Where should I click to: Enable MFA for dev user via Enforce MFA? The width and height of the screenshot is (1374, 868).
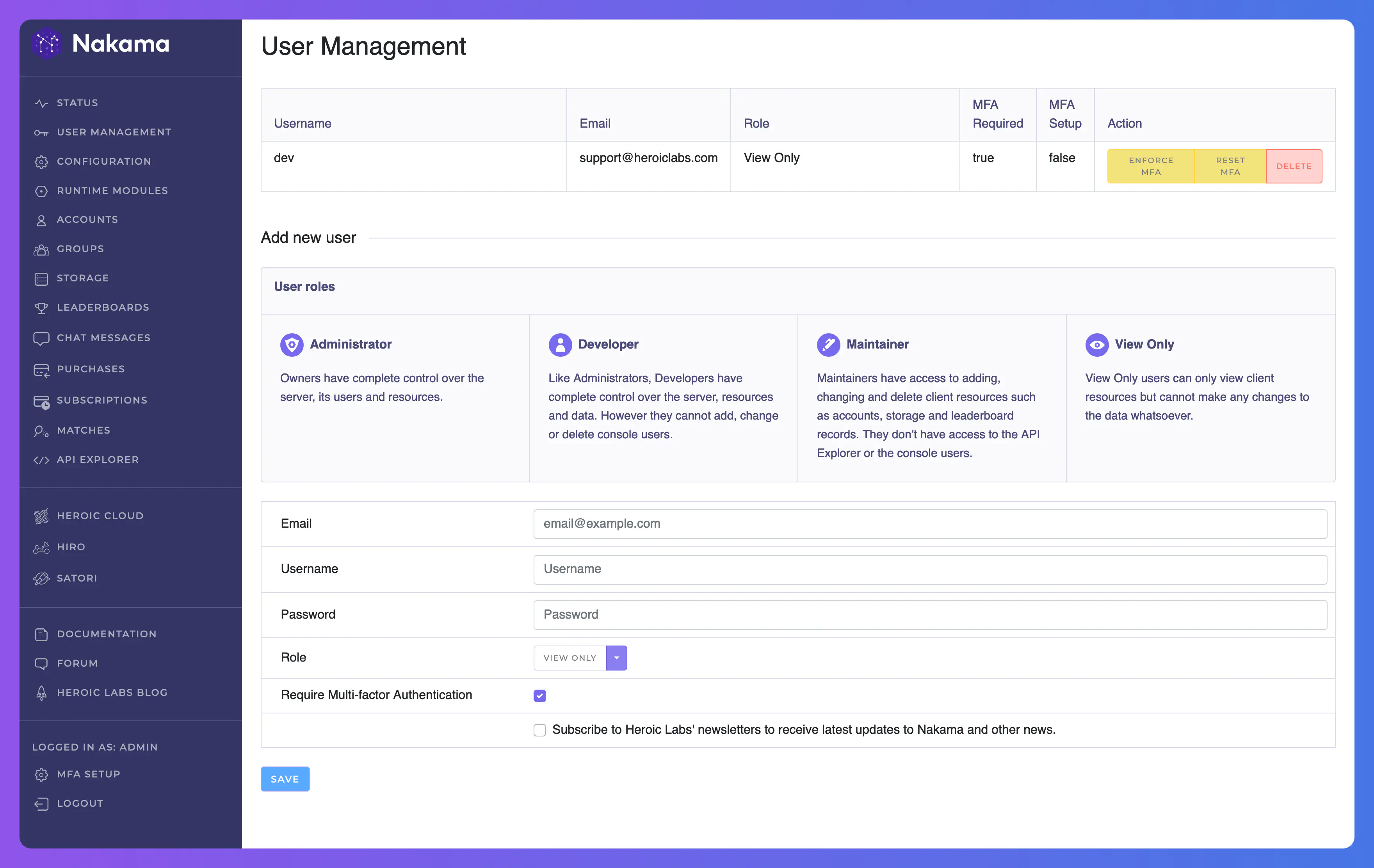coord(1151,165)
